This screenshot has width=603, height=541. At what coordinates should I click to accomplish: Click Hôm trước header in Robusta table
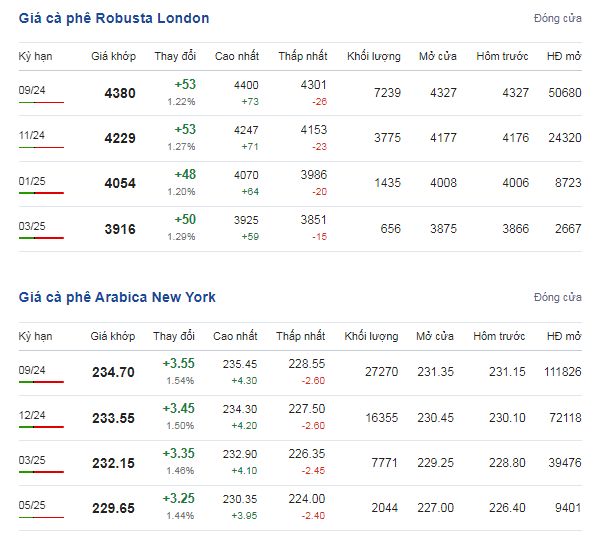tap(502, 56)
